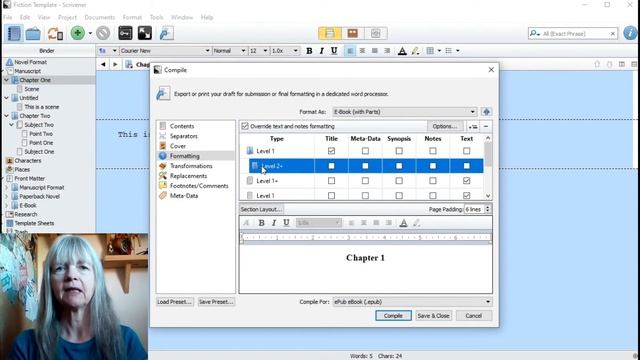Add formatting level row icon in Compile
Viewport: 640px width, 360px height.
(x=473, y=127)
